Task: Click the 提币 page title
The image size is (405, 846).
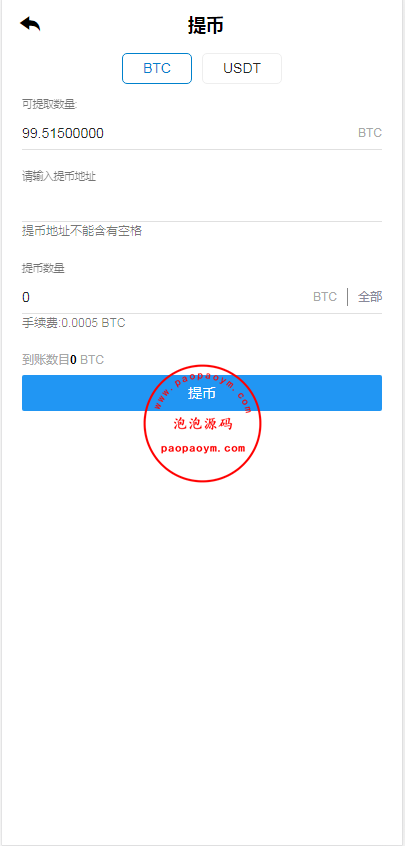Action: click(205, 25)
